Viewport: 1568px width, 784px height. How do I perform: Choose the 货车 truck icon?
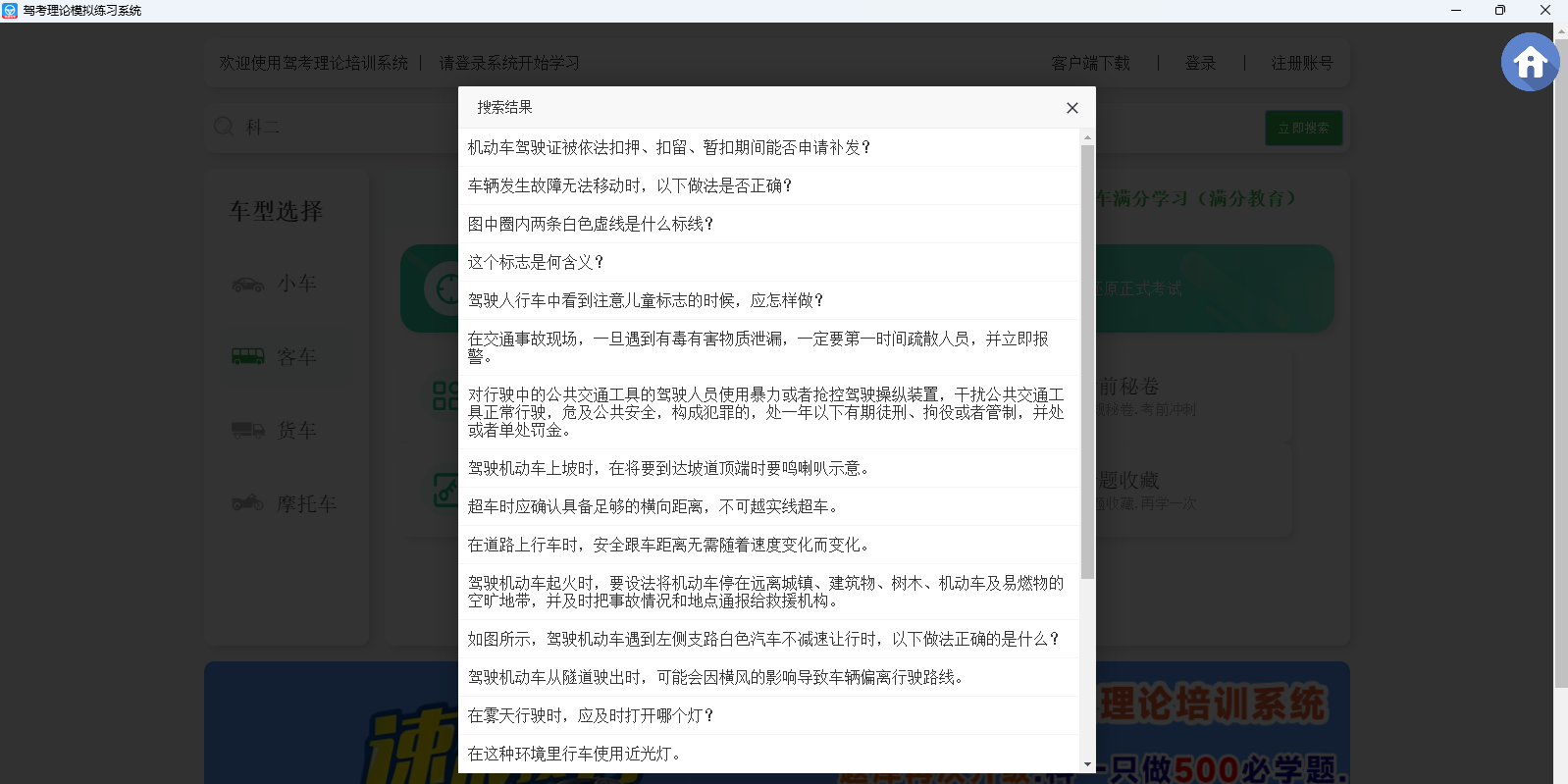point(247,430)
